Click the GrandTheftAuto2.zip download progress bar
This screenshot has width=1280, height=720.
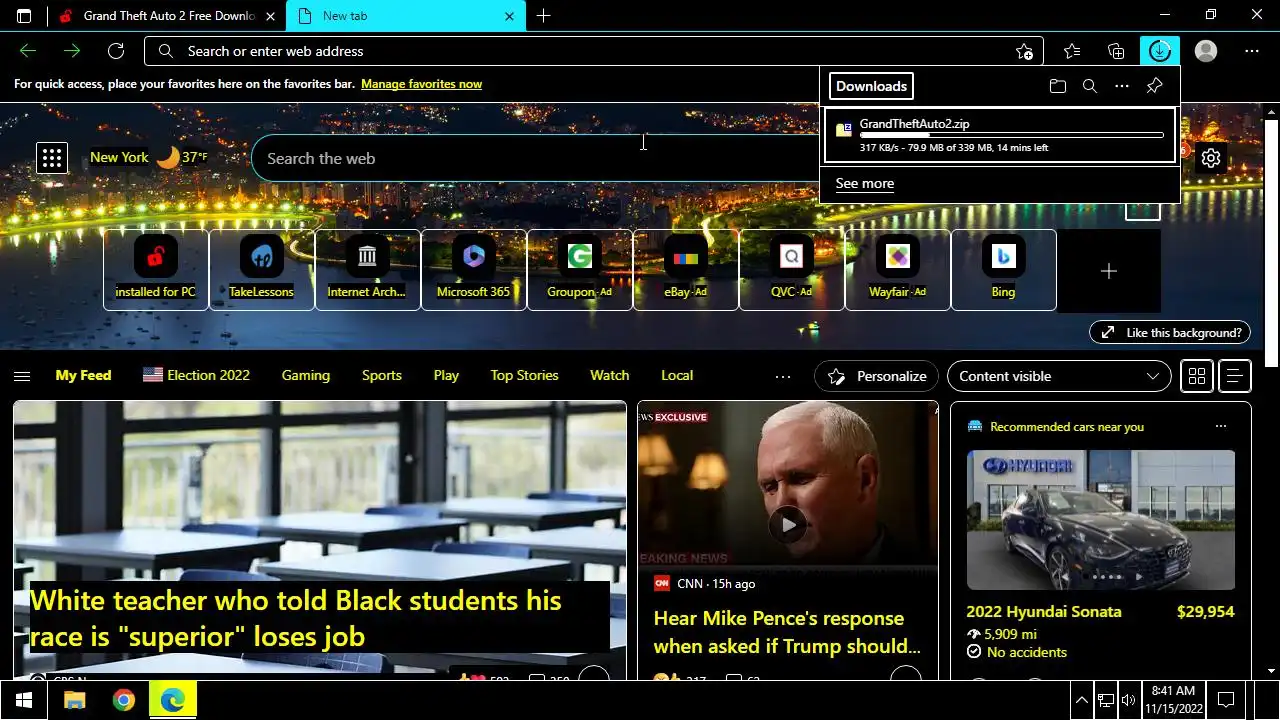point(1011,135)
